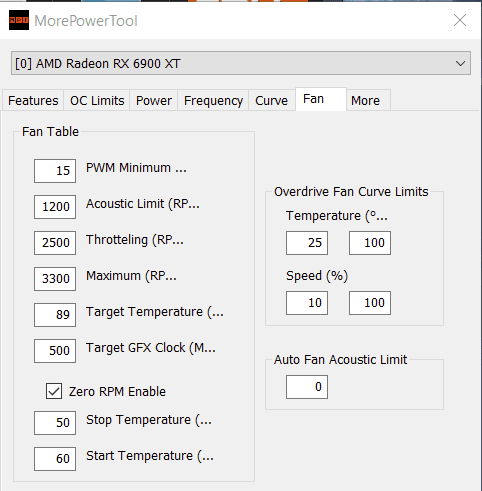482x491 pixels.
Task: Click the Maximum RPM field showing 3300
Action: click(55, 279)
